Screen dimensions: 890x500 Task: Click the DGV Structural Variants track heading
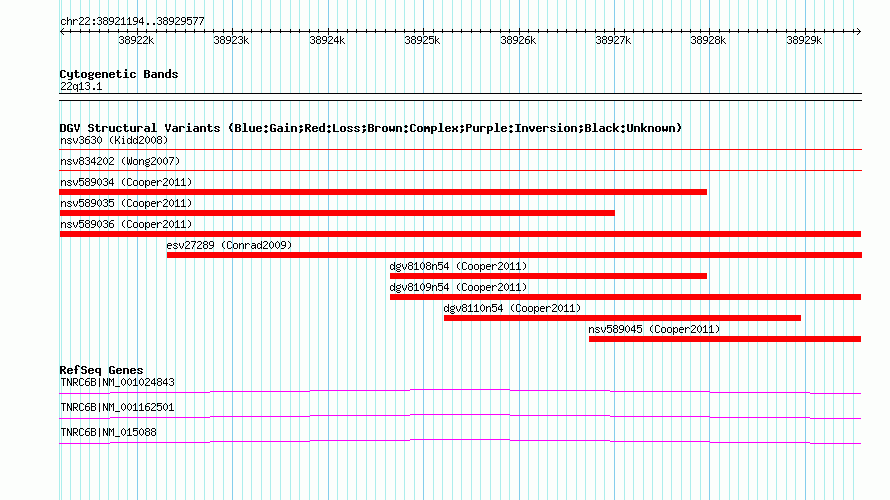(x=371, y=128)
